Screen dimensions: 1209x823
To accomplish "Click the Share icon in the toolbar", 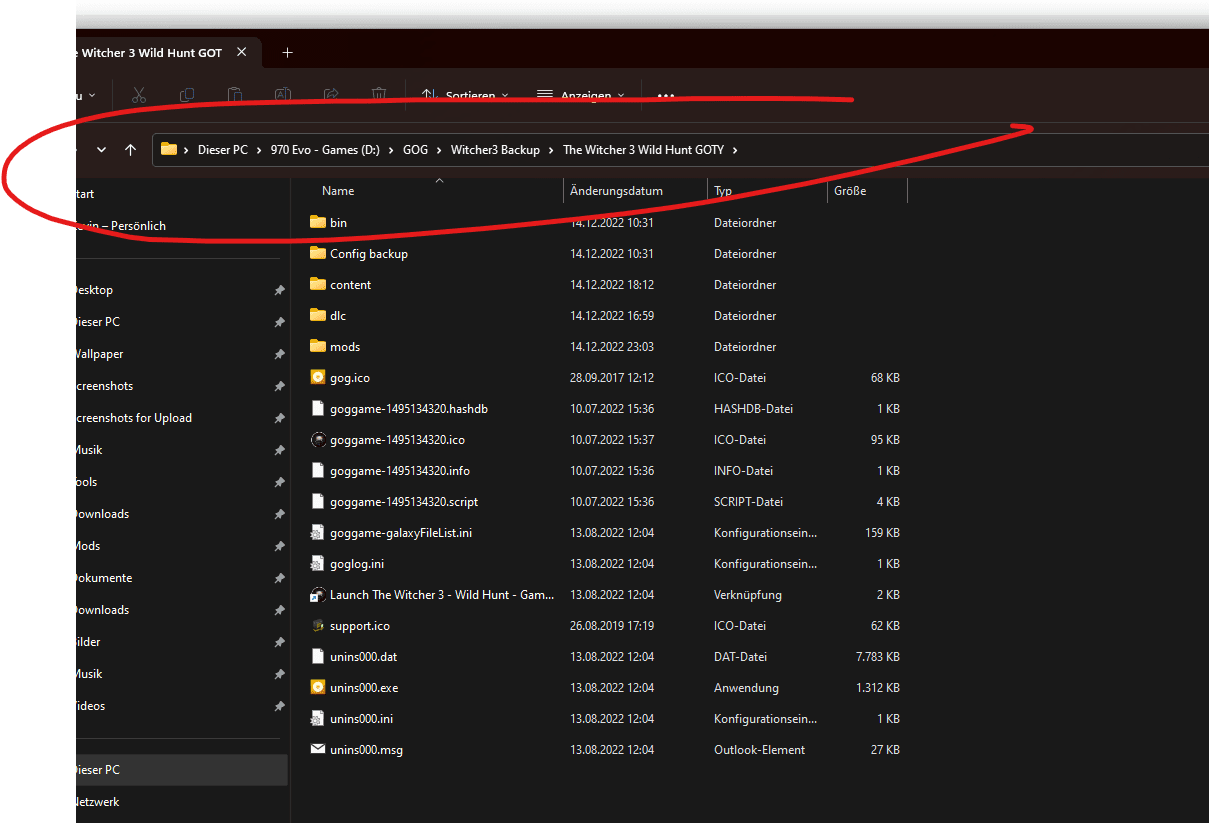I will click(x=331, y=95).
